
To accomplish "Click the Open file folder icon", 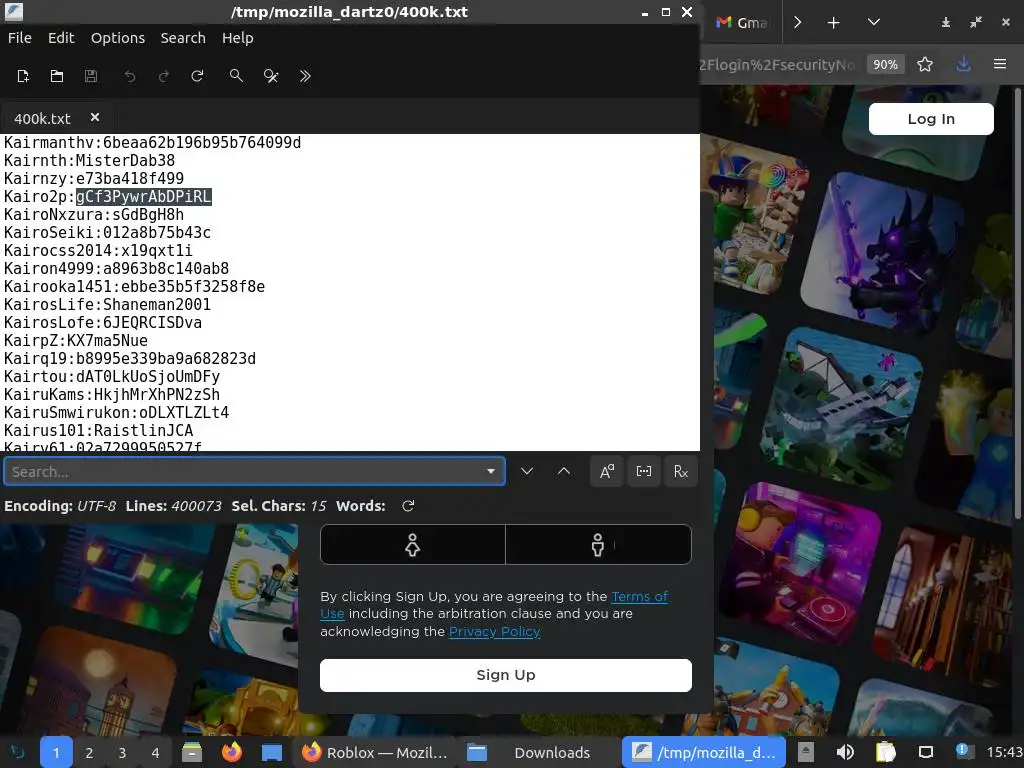I will 57,76.
